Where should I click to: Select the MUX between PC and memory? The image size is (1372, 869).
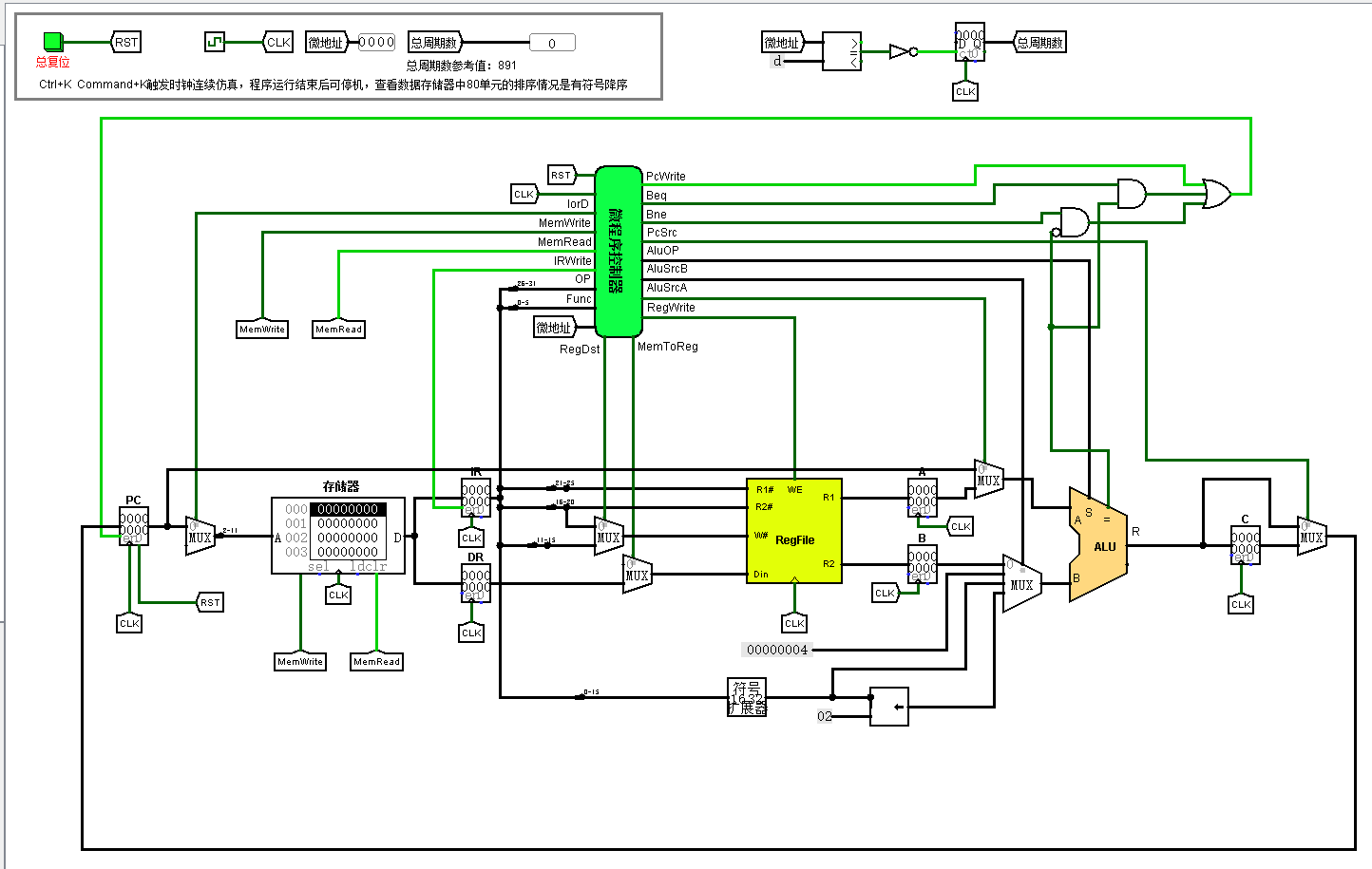[200, 537]
